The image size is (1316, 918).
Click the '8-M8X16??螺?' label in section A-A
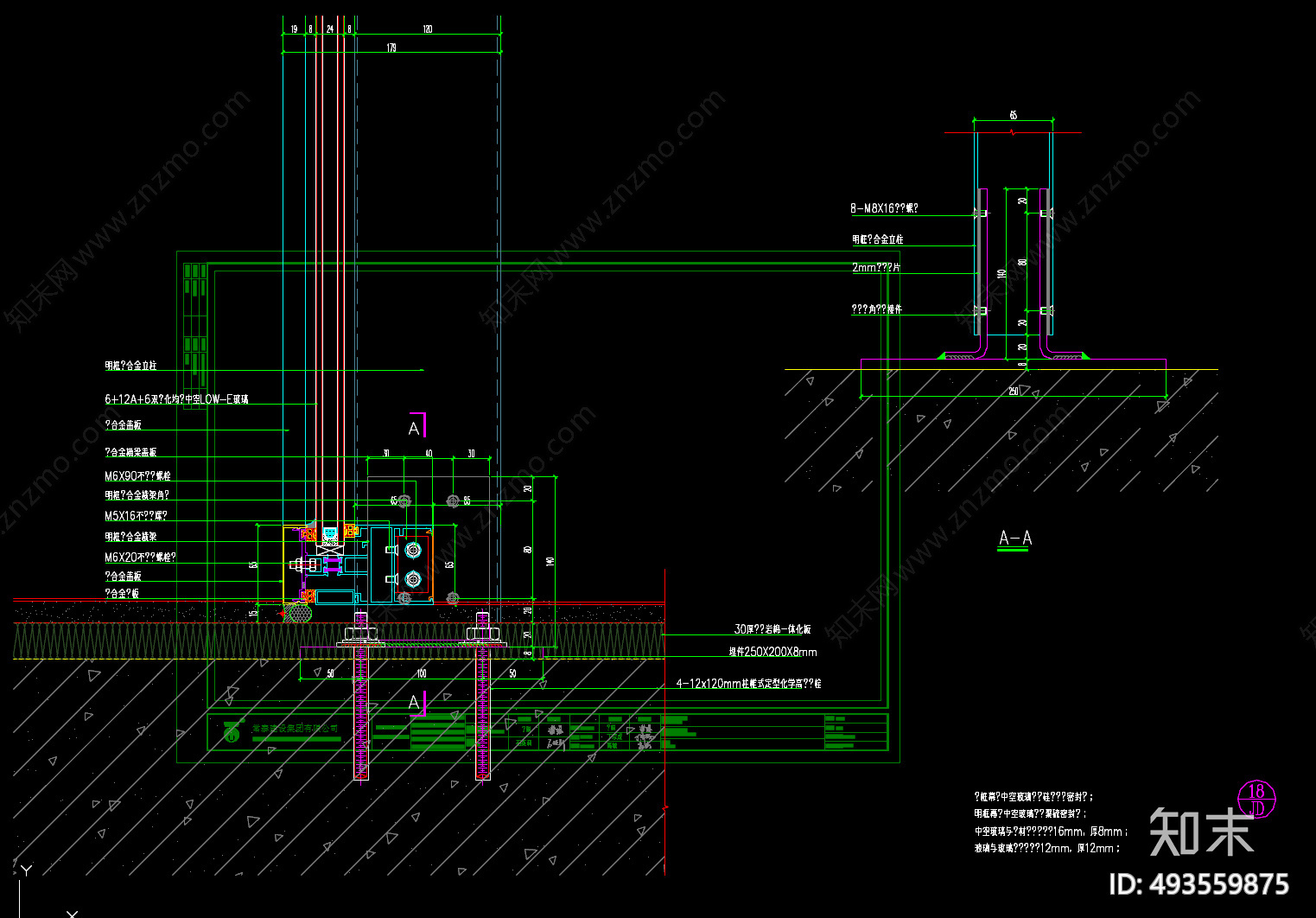click(x=884, y=208)
